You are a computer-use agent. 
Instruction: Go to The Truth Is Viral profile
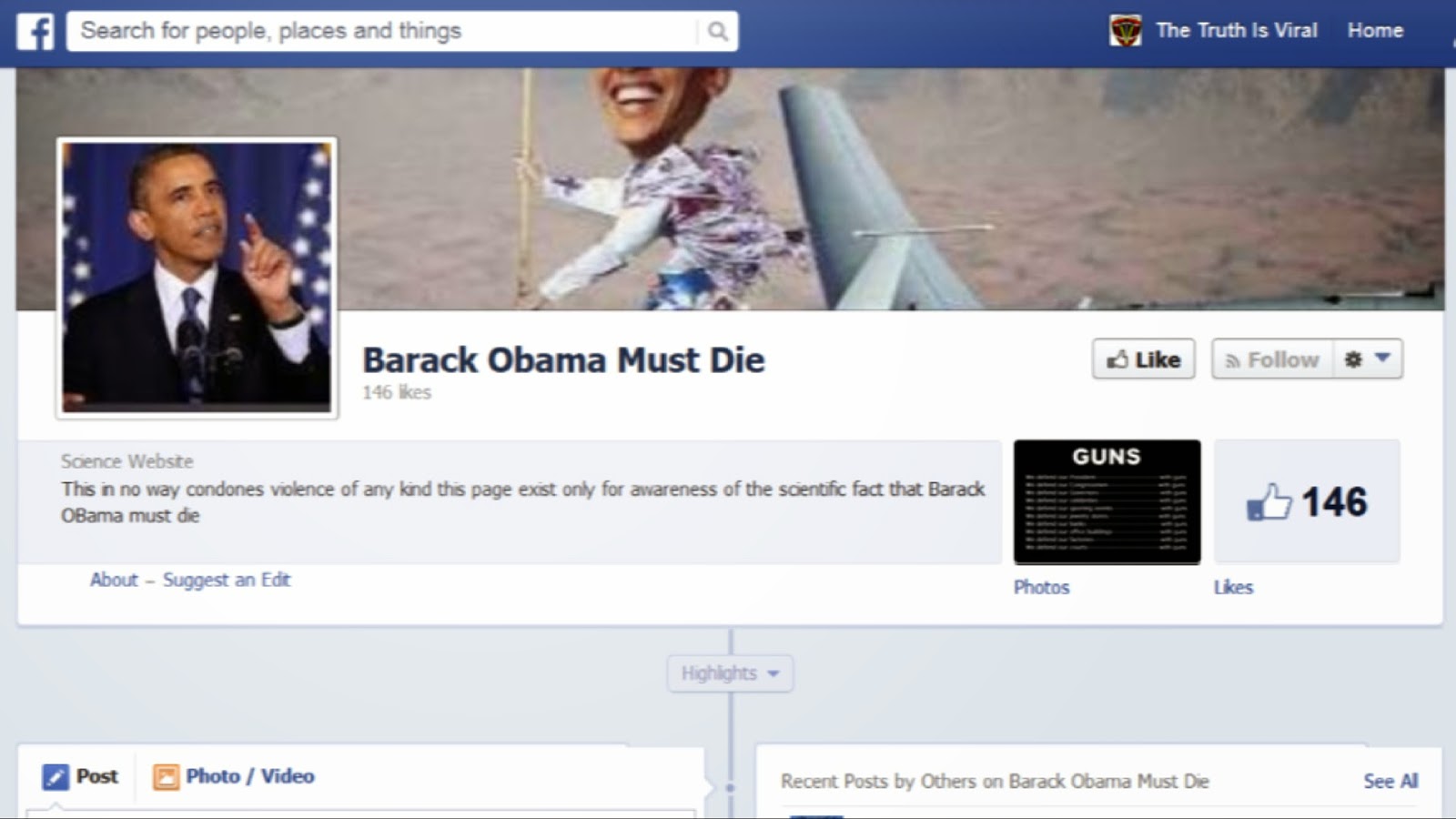(x=1236, y=30)
